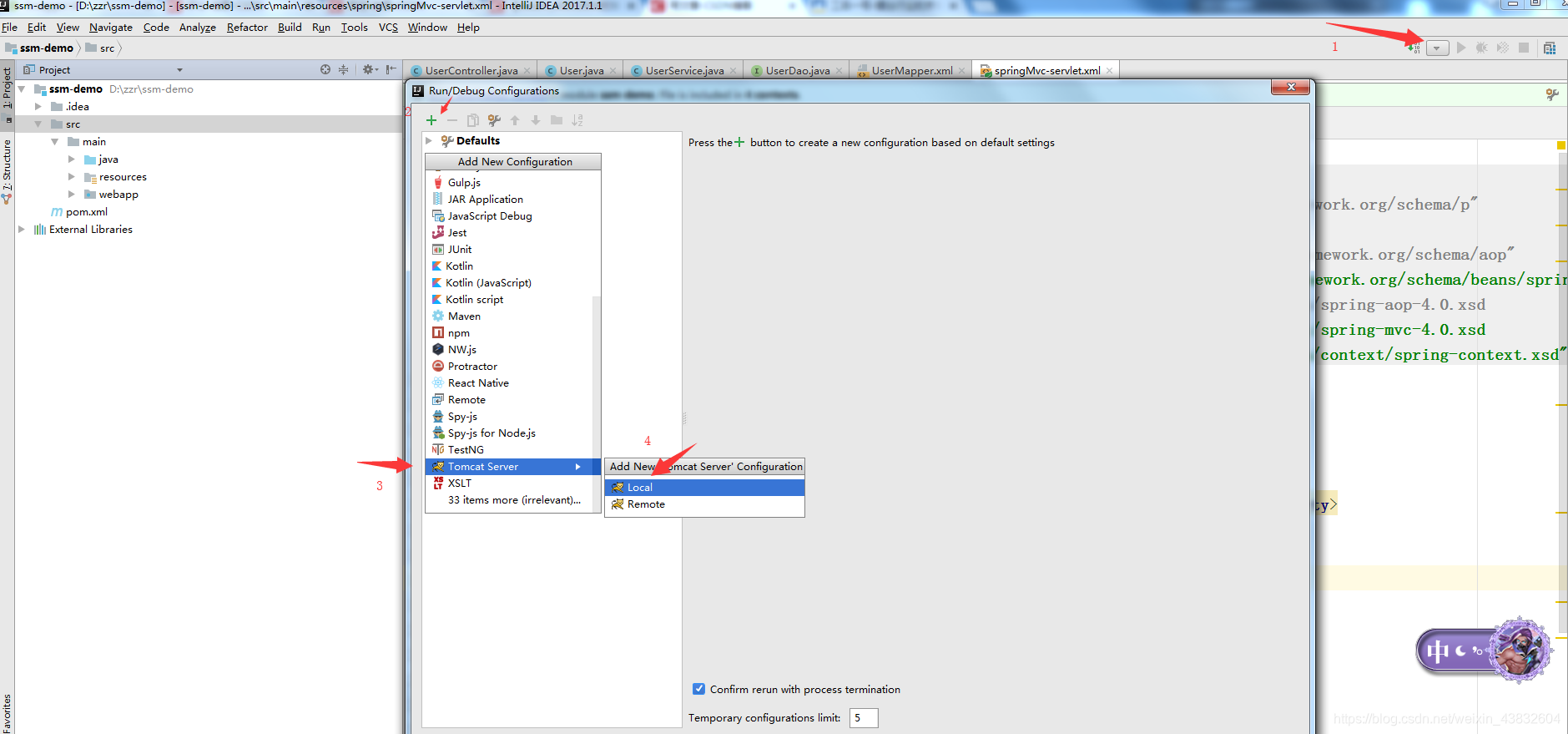Image resolution: width=1568 pixels, height=734 pixels.
Task: Remove configuration with the minus icon
Action: coord(451,120)
